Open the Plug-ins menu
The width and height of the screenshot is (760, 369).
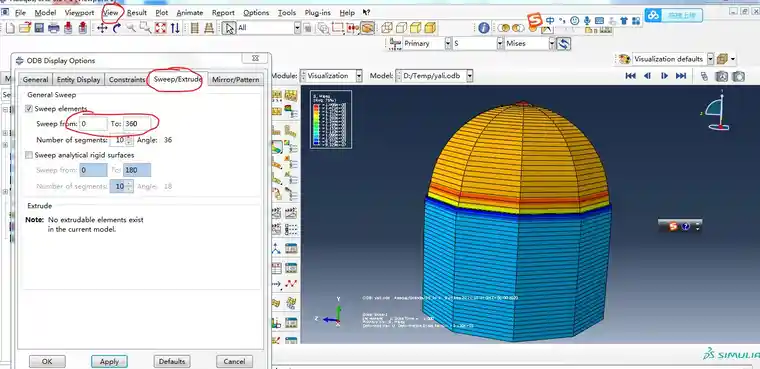318,13
